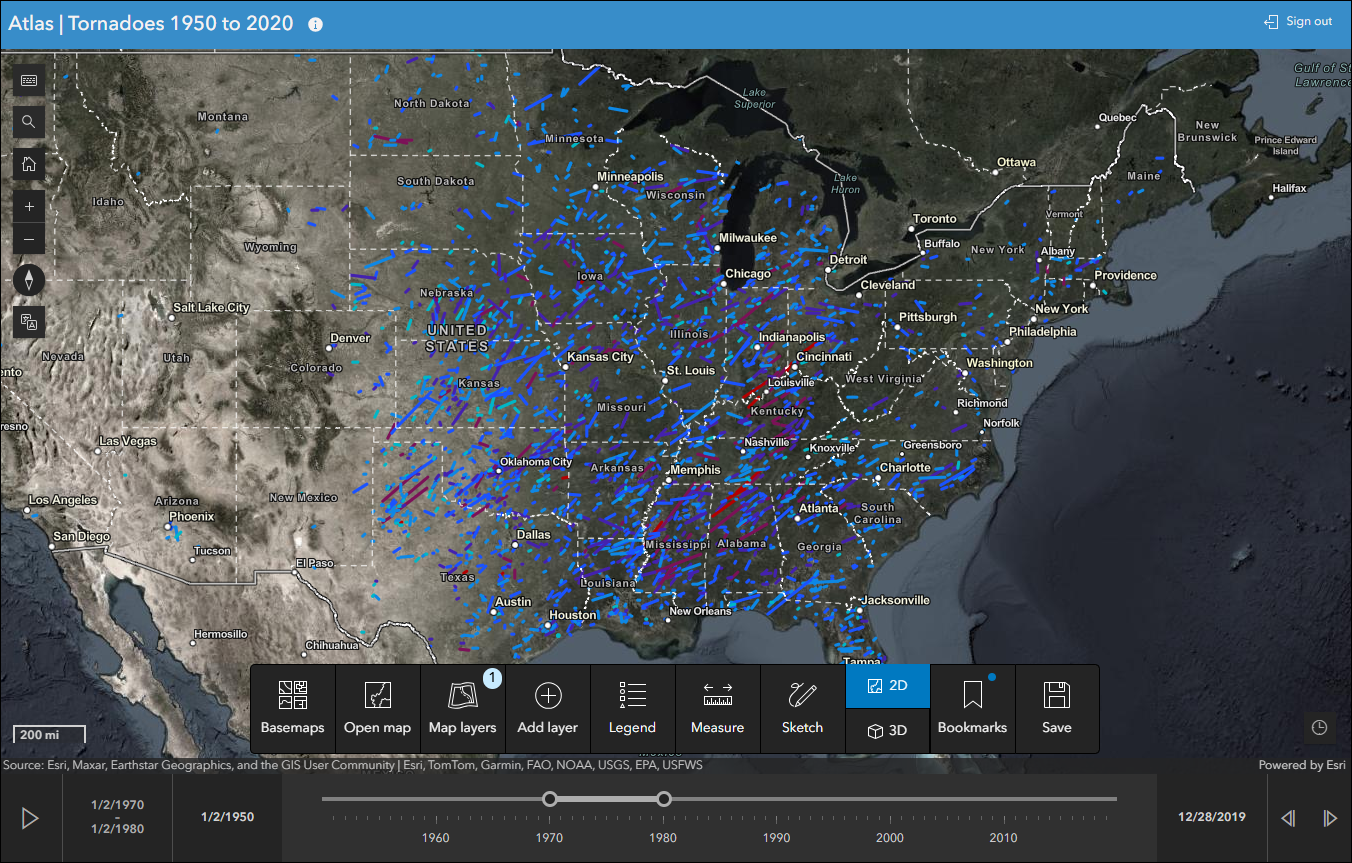Click the Indianapolis map label

point(792,338)
